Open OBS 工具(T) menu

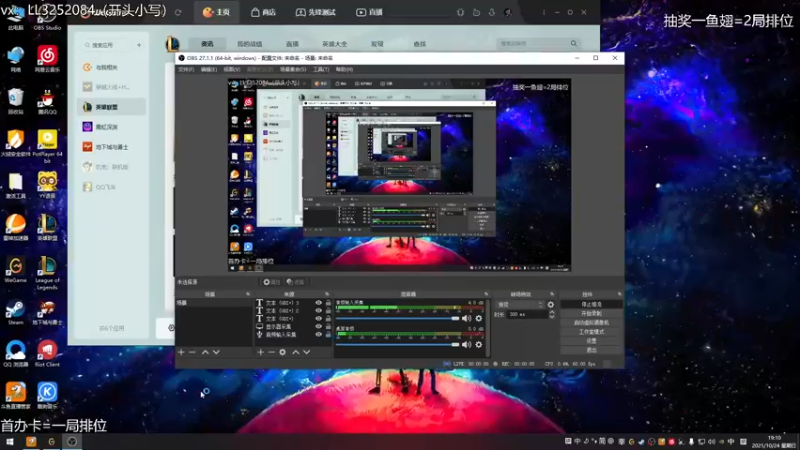click(x=321, y=69)
